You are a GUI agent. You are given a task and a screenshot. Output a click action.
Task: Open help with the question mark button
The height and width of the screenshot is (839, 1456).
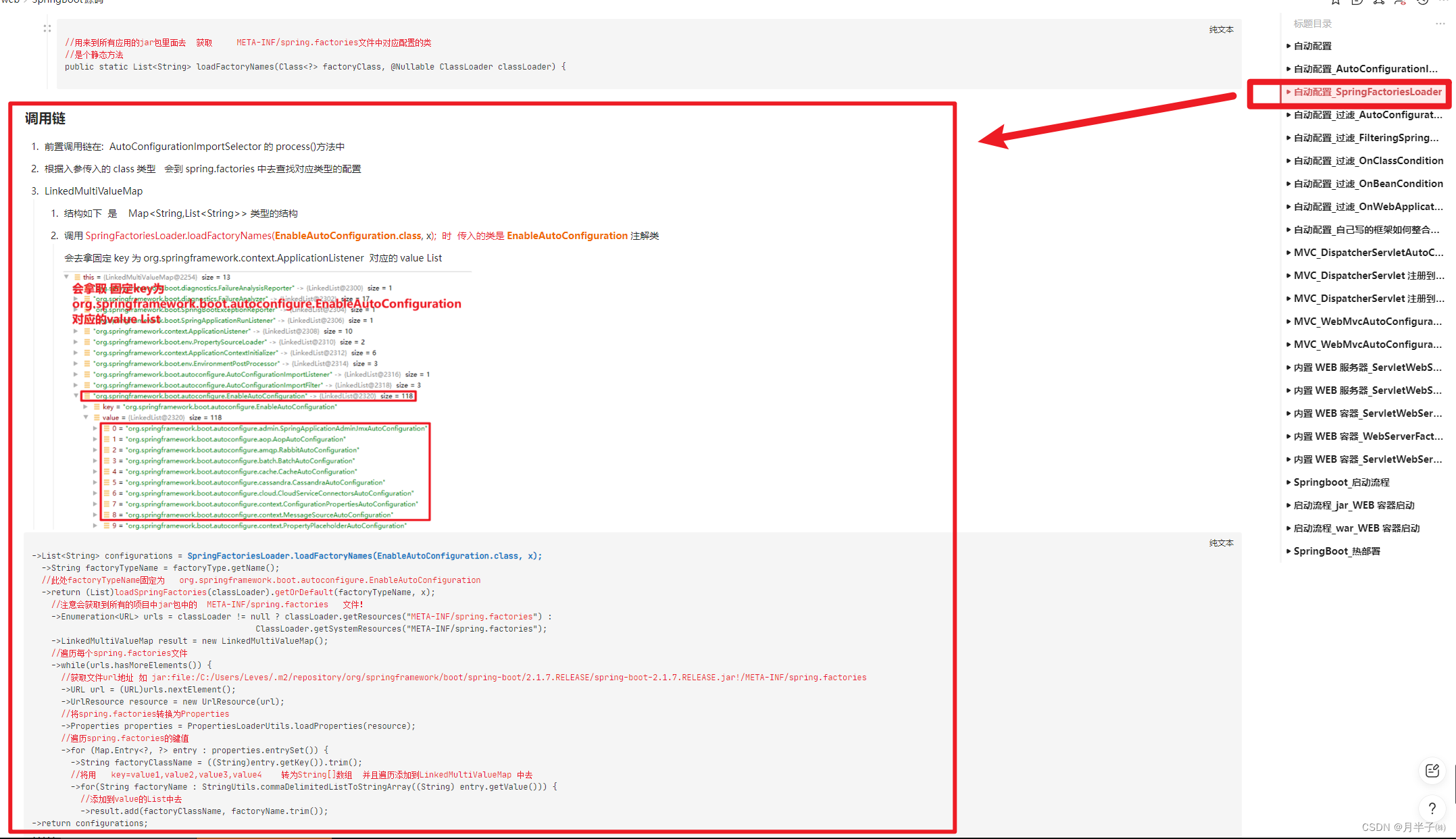pyautogui.click(x=1432, y=808)
